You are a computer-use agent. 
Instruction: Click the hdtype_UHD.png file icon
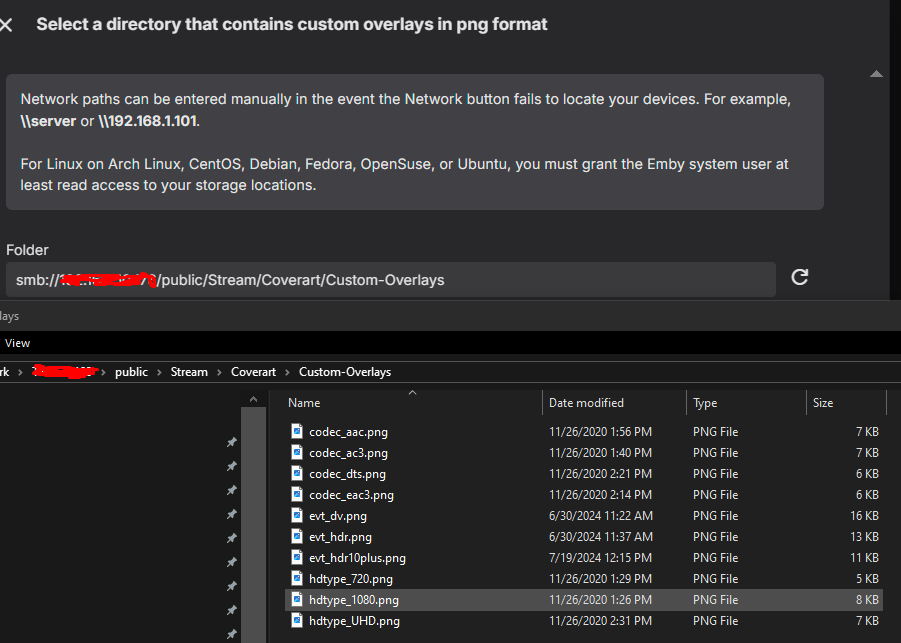pos(297,621)
